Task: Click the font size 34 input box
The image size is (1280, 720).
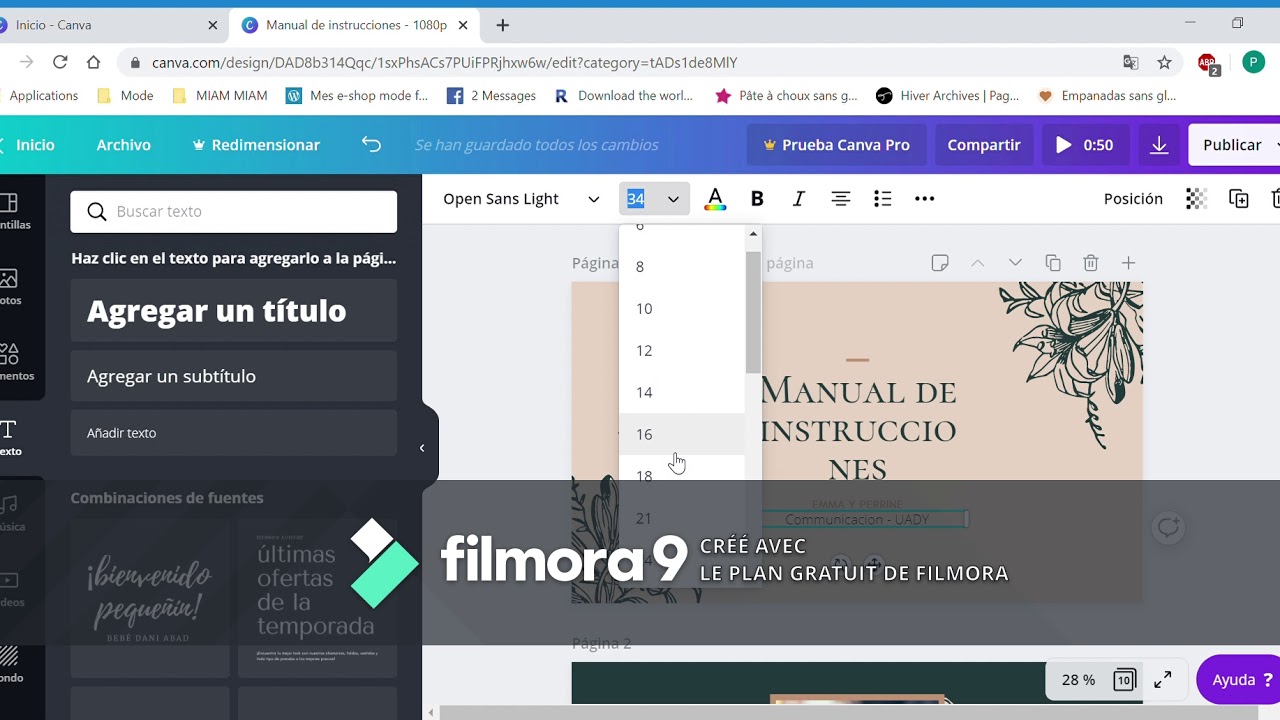Action: [x=638, y=199]
